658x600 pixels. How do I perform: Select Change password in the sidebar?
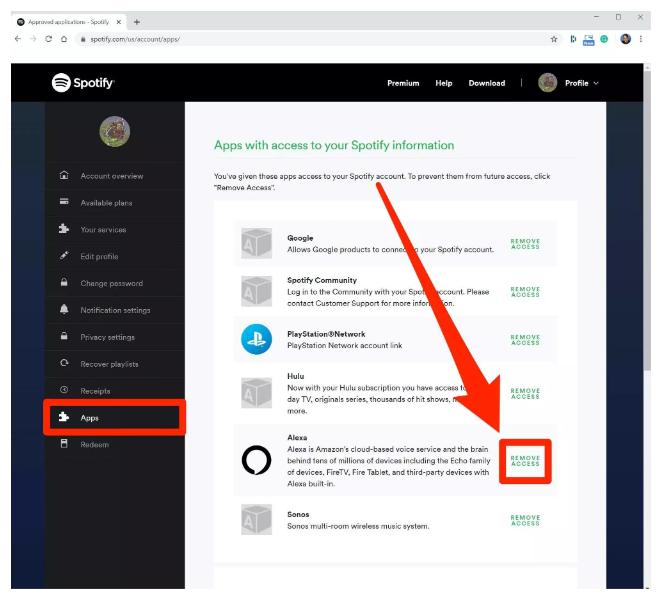coord(112,283)
